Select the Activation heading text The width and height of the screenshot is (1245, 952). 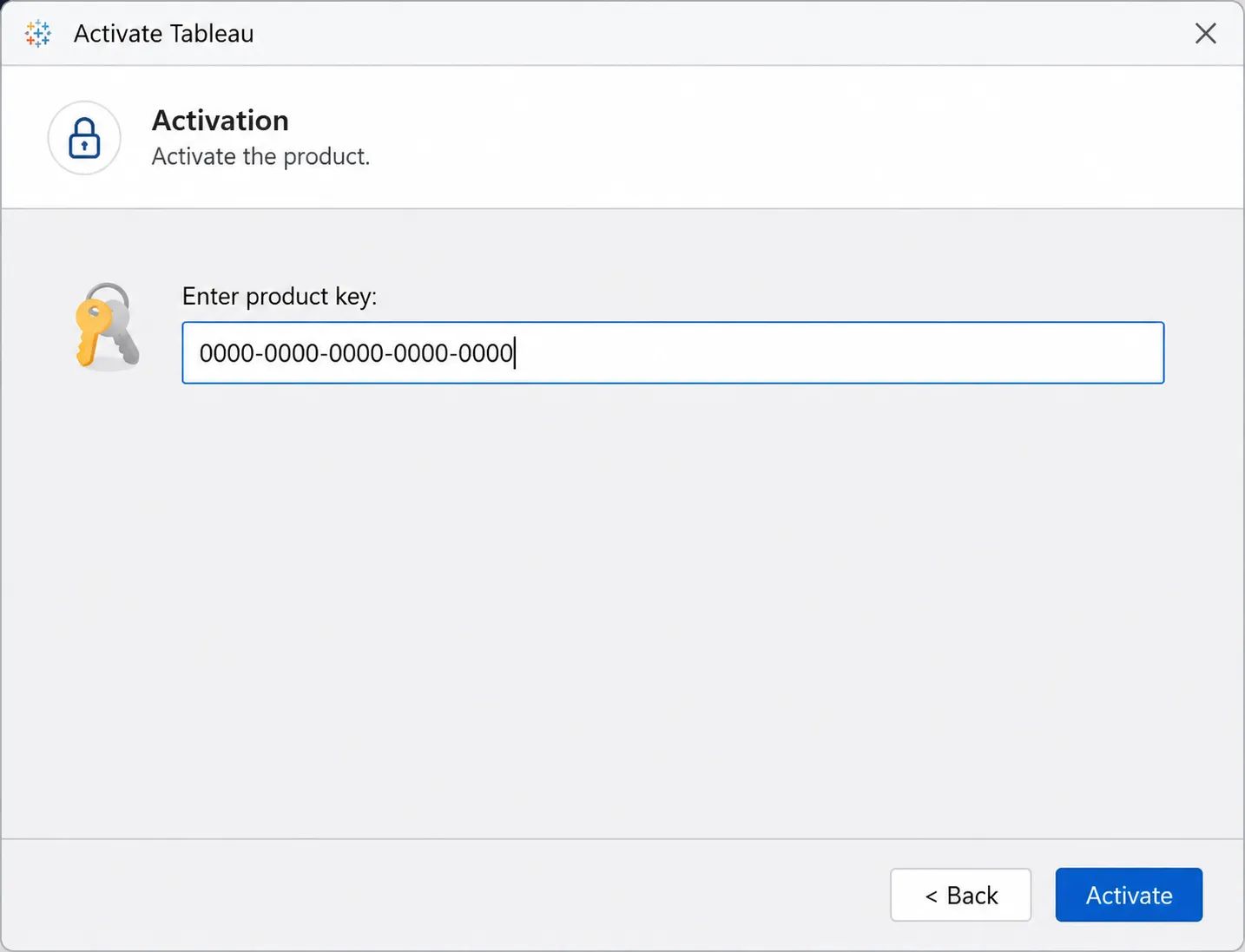point(221,121)
